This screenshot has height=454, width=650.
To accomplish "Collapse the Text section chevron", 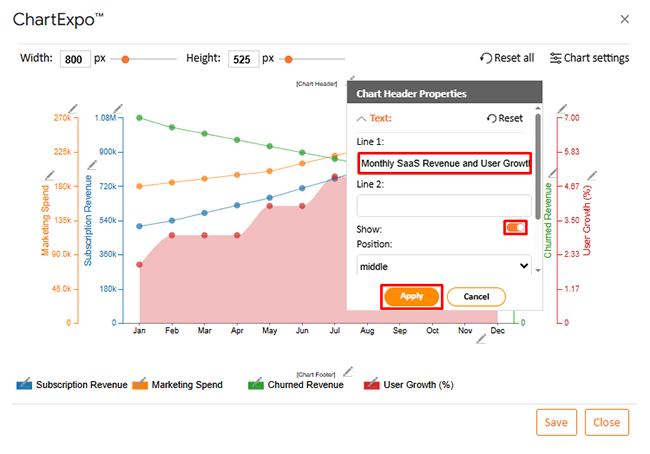I will 361,119.
